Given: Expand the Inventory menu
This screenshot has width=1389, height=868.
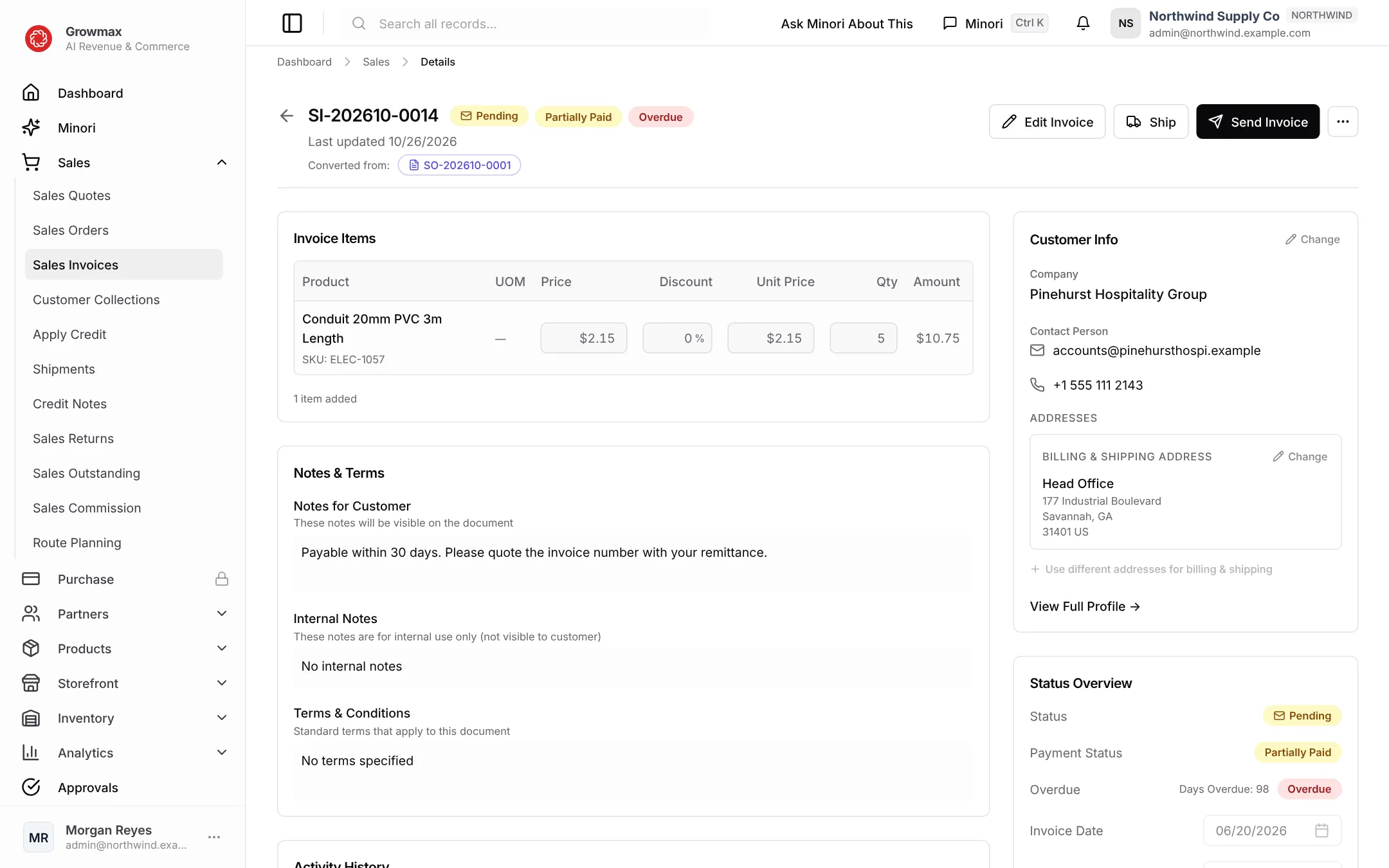Looking at the screenshot, I should (x=222, y=718).
